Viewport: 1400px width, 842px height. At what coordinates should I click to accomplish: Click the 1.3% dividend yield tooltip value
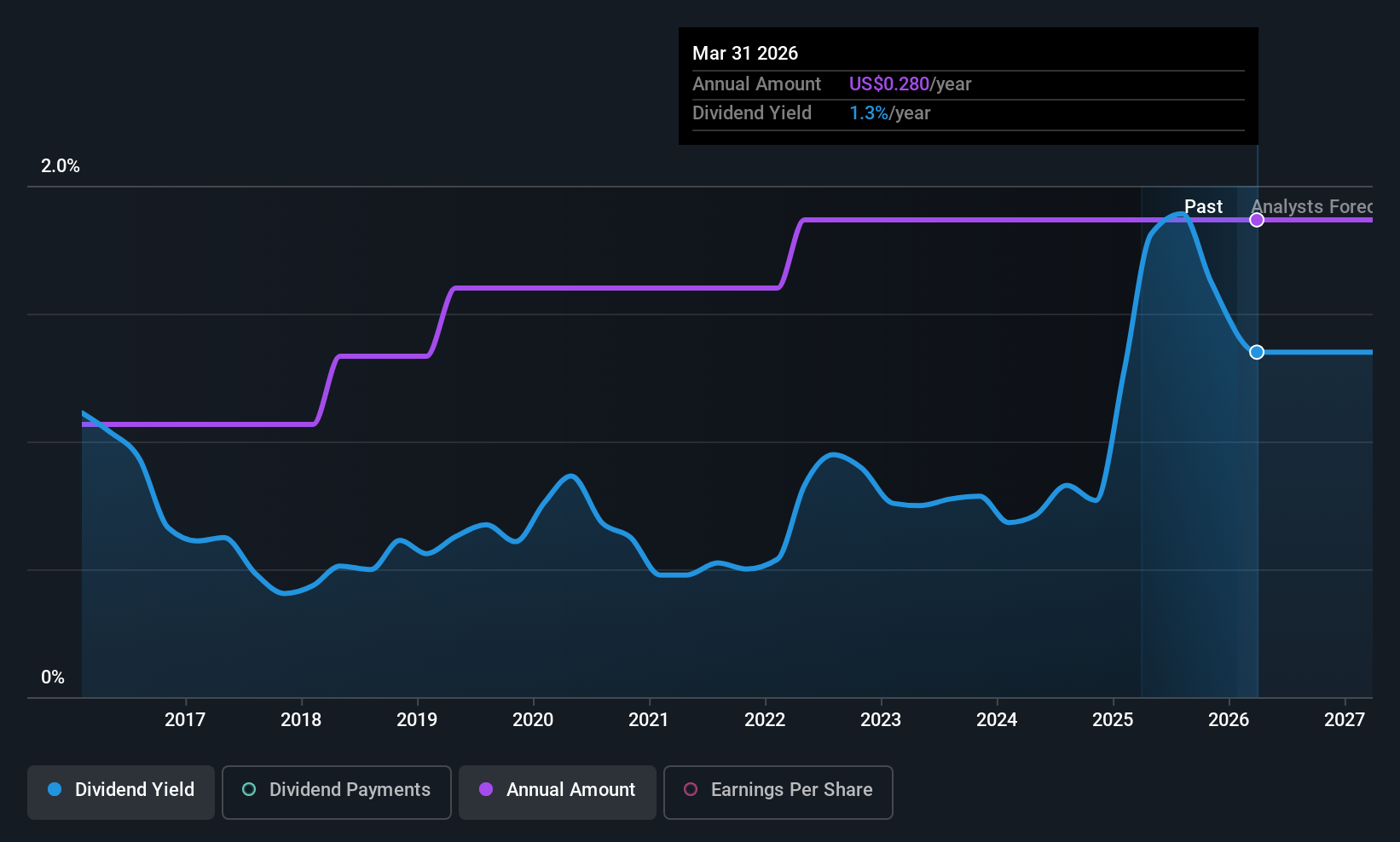(869, 112)
